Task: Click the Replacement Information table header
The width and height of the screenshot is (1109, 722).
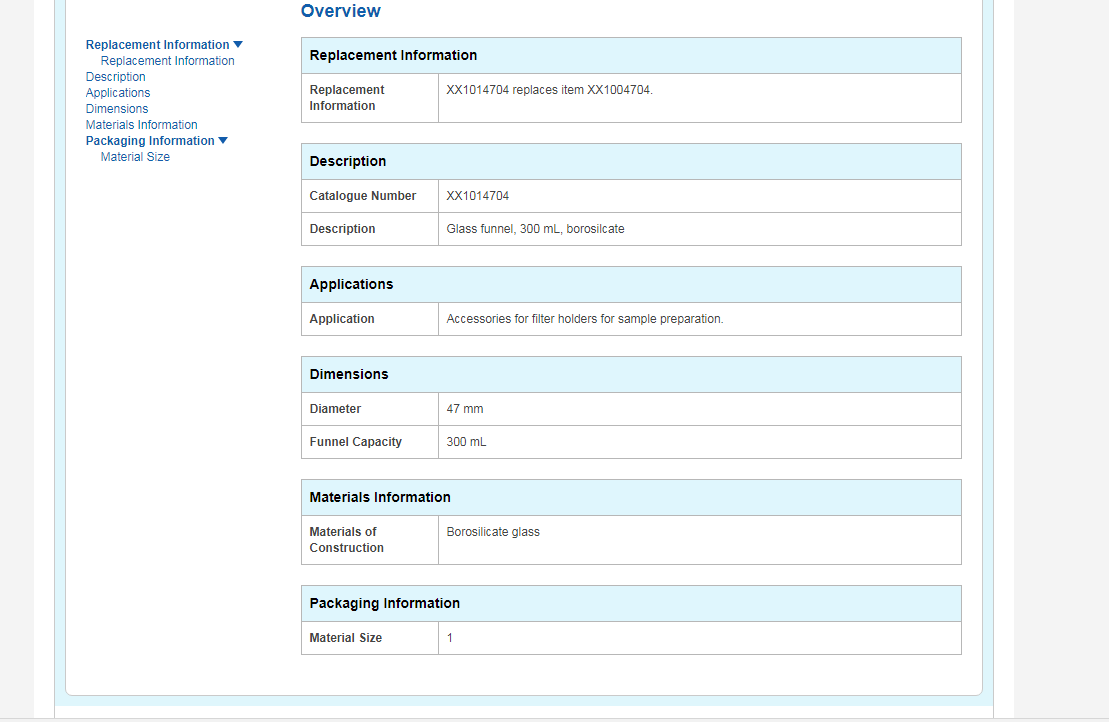Action: (631, 55)
